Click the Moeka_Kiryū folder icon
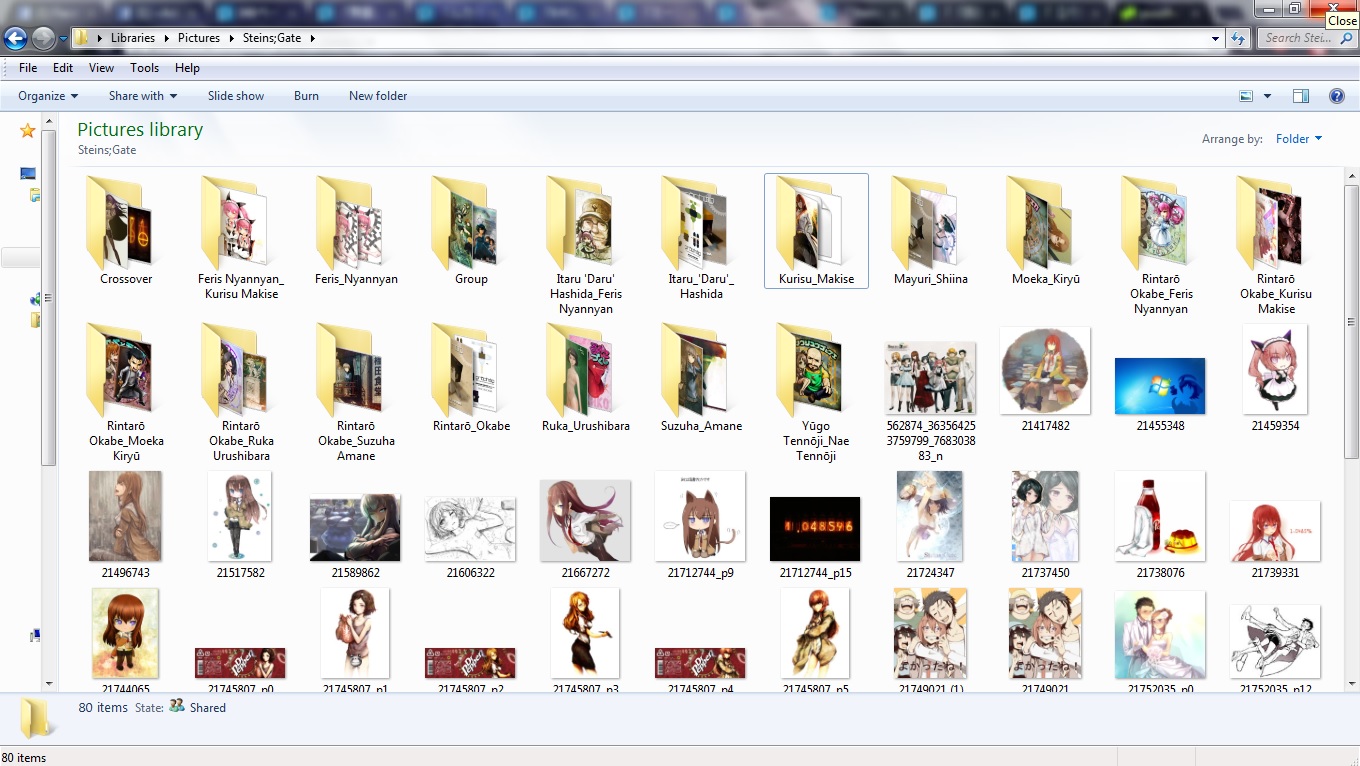Image resolution: width=1360 pixels, height=766 pixels. 1040,222
